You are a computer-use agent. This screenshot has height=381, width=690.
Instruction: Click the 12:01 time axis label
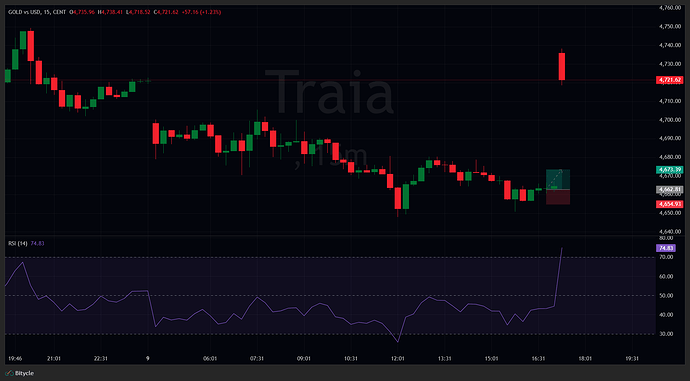click(x=397, y=359)
